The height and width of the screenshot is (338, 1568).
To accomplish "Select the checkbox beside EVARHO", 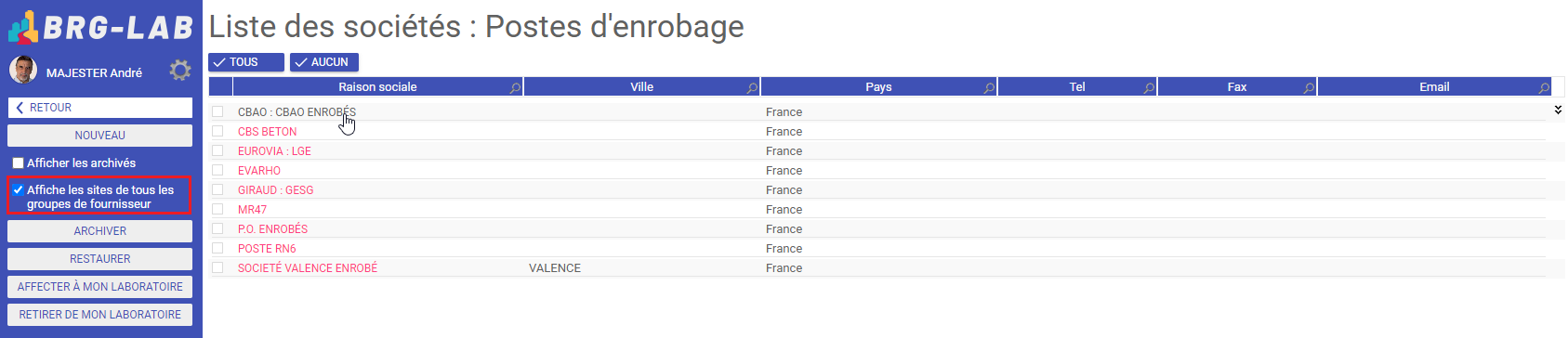I will tap(217, 170).
